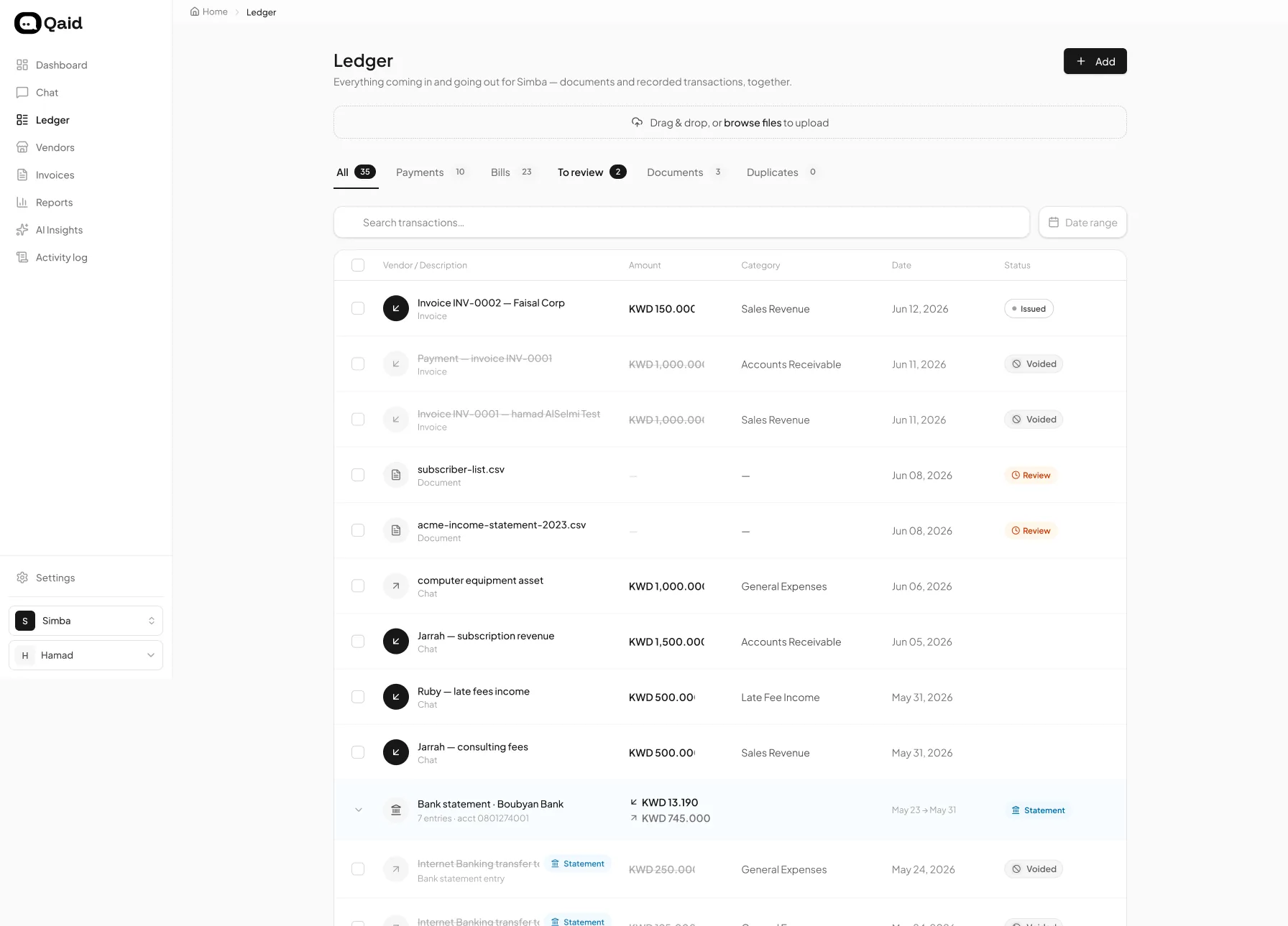
Task: Click incoming arrow icon for Invoice INV-0002
Action: (396, 308)
